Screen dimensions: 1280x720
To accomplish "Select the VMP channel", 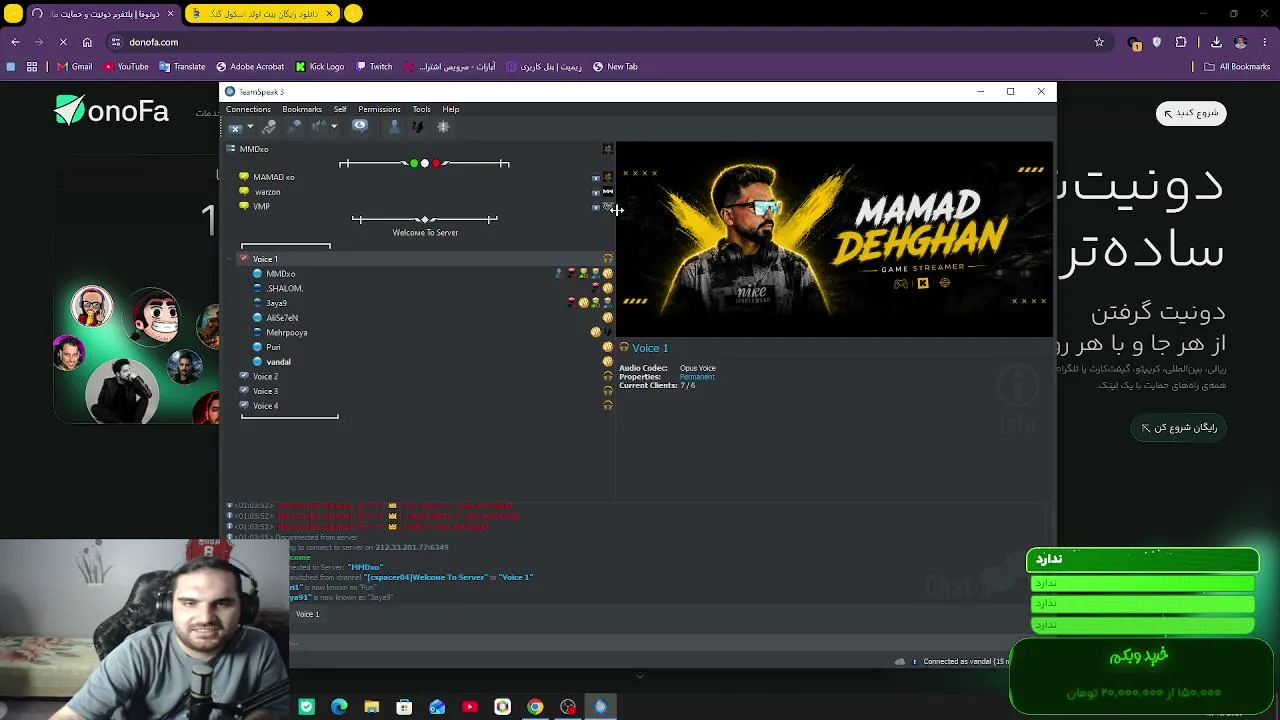I will 261,206.
